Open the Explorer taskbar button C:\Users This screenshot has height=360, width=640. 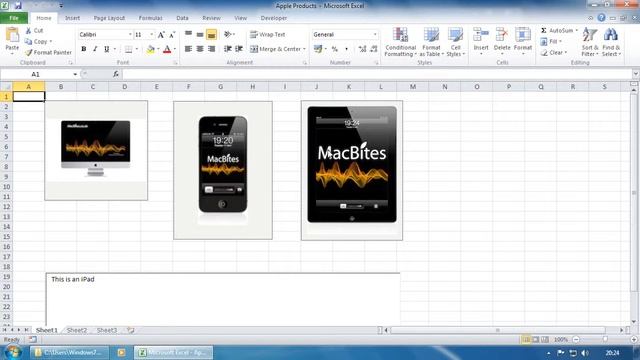(69, 352)
